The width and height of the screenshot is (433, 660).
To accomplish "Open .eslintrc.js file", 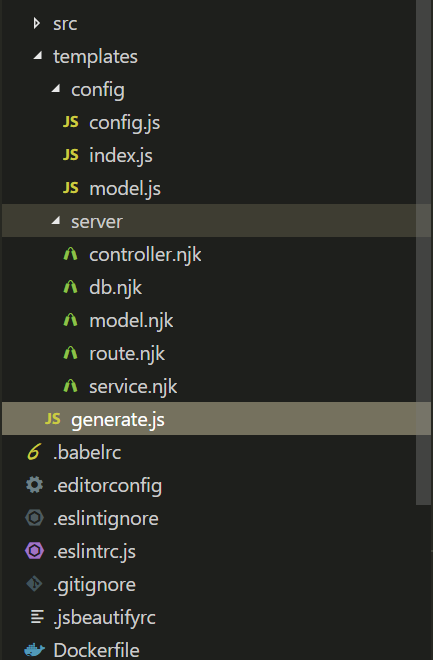I will [94, 552].
